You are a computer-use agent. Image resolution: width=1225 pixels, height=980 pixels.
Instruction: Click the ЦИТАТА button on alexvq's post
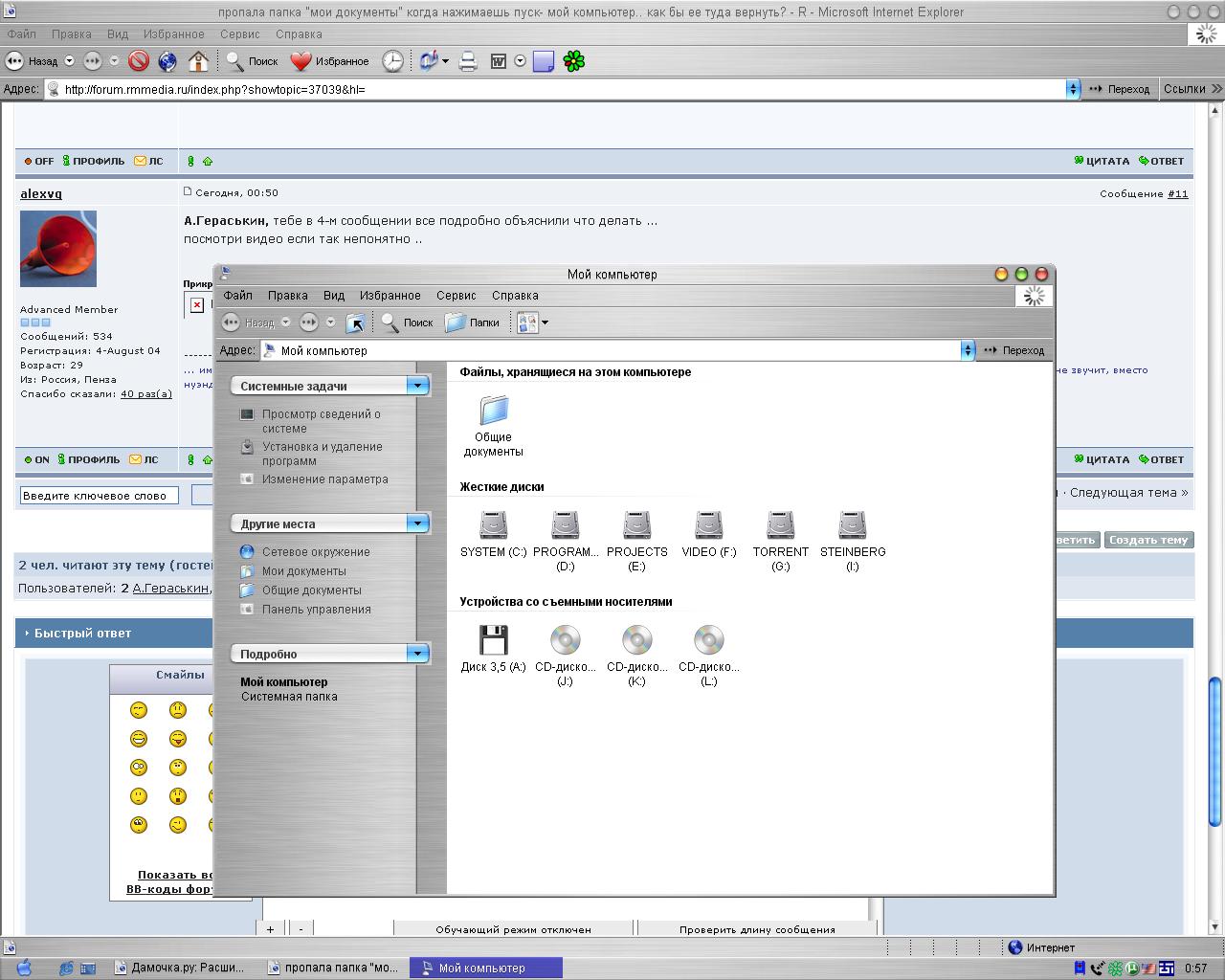pos(1102,459)
